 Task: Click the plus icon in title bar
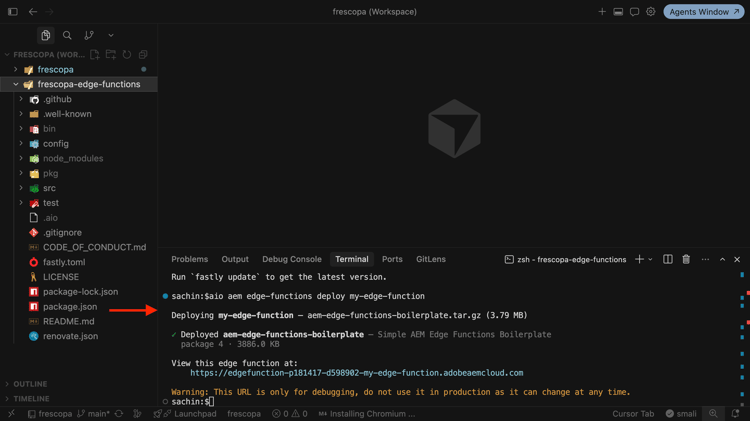pos(602,11)
